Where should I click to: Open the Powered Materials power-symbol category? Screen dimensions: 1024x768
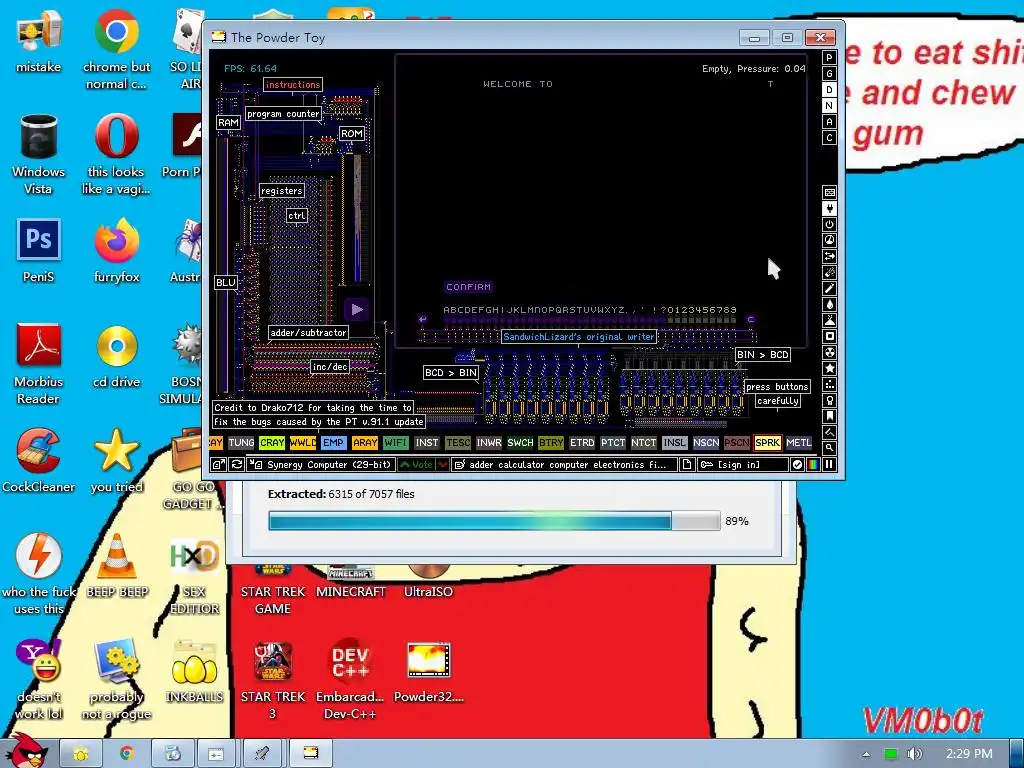pyautogui.click(x=829, y=225)
